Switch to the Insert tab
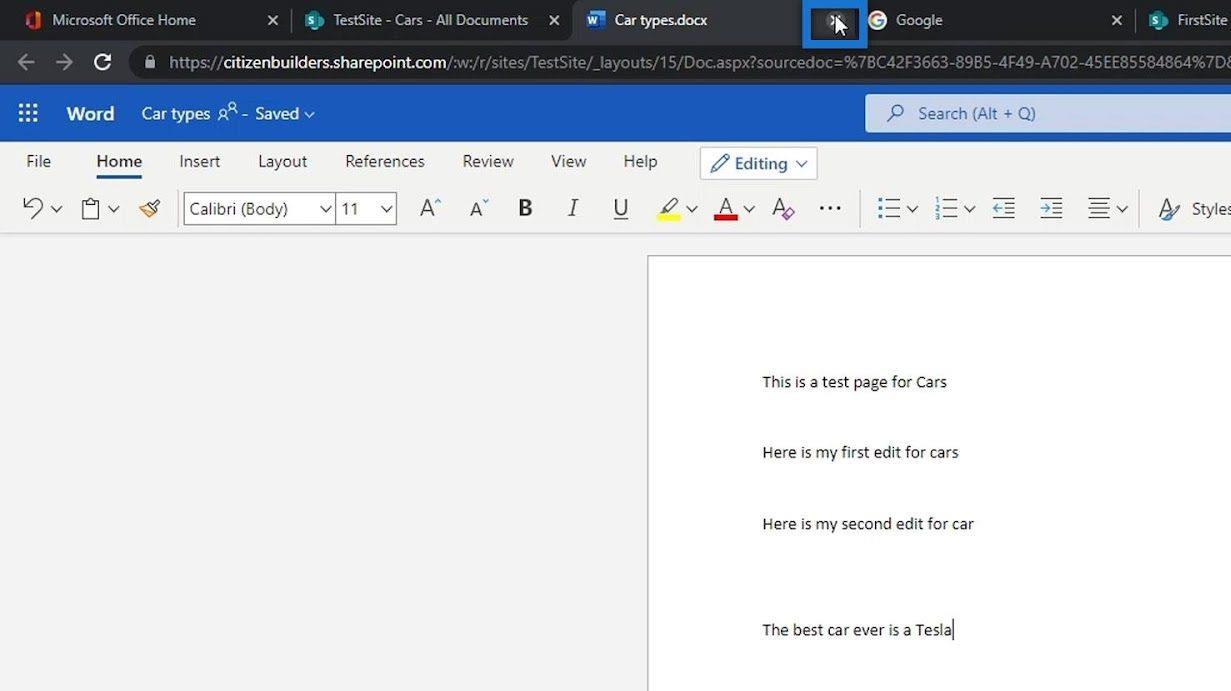The image size is (1231, 691). click(x=200, y=161)
